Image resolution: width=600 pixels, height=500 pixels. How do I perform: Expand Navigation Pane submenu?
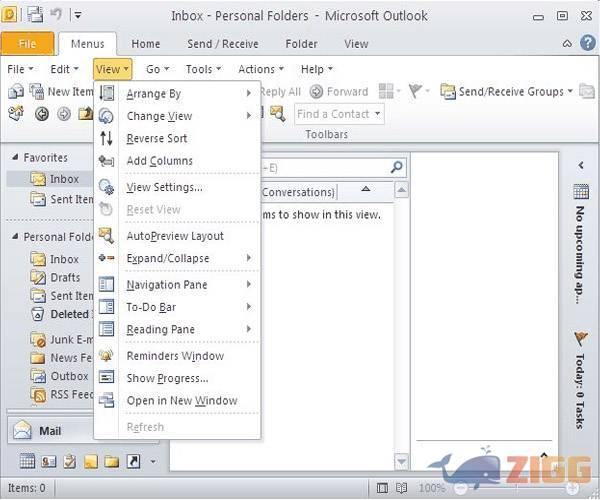pos(177,285)
